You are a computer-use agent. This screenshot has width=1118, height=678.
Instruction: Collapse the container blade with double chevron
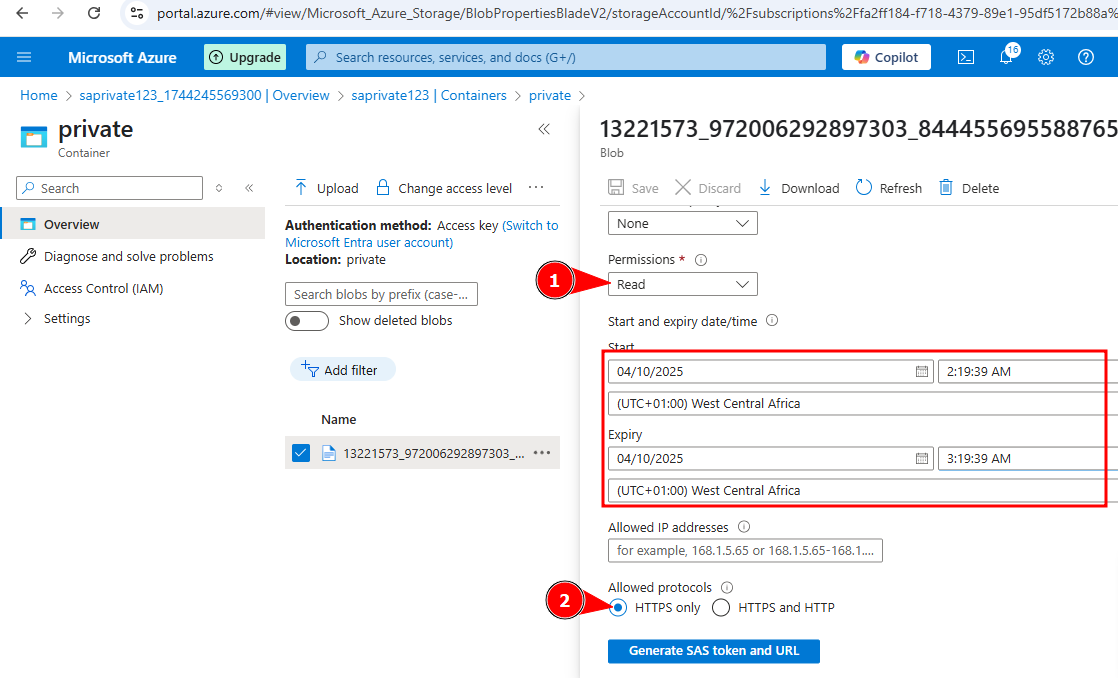[x=544, y=129]
